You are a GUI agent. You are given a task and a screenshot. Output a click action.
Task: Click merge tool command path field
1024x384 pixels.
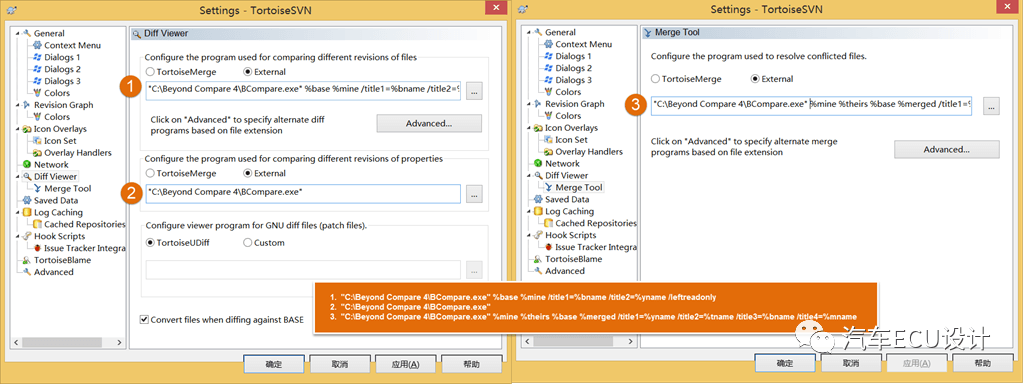(811, 106)
